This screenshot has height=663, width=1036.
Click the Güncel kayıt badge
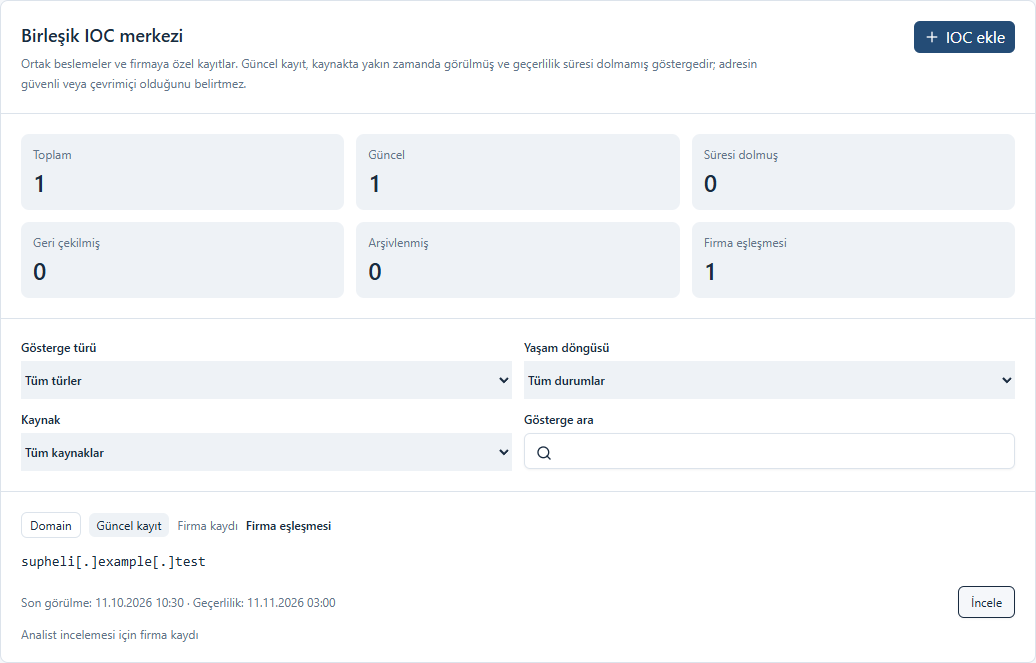click(129, 526)
